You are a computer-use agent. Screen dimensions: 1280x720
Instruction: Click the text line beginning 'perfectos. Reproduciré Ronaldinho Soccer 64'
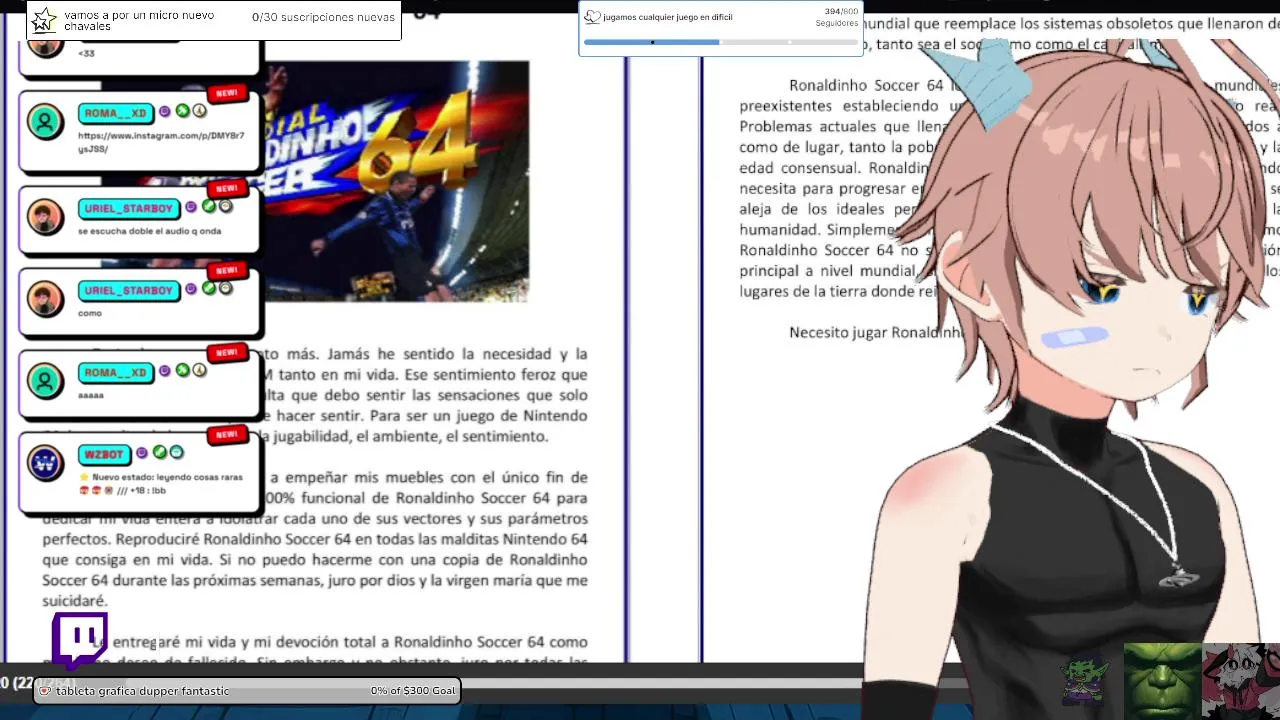pos(315,539)
